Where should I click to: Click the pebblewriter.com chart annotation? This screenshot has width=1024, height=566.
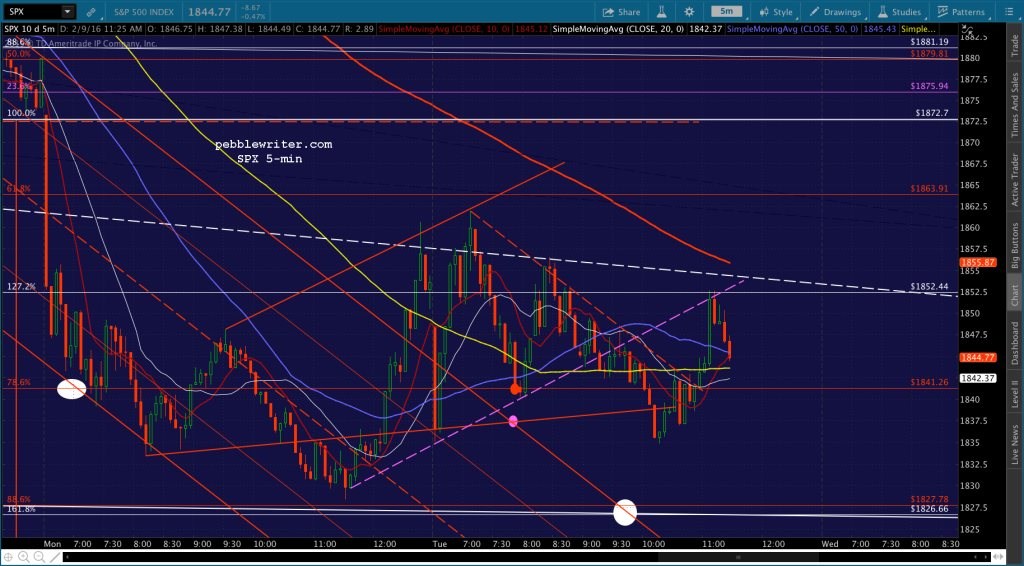click(x=274, y=145)
